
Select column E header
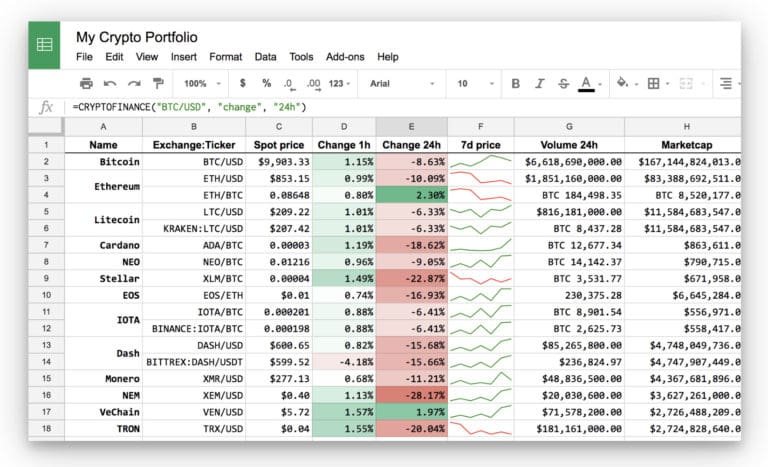click(x=411, y=127)
